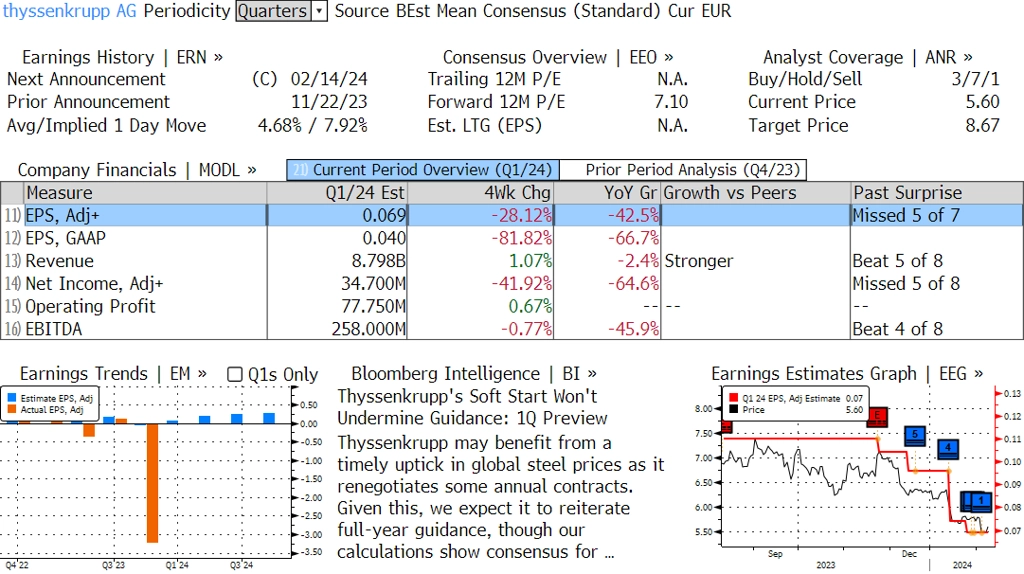Click the black Price legend swatch
Screen dimensions: 1024x574
click(734, 409)
